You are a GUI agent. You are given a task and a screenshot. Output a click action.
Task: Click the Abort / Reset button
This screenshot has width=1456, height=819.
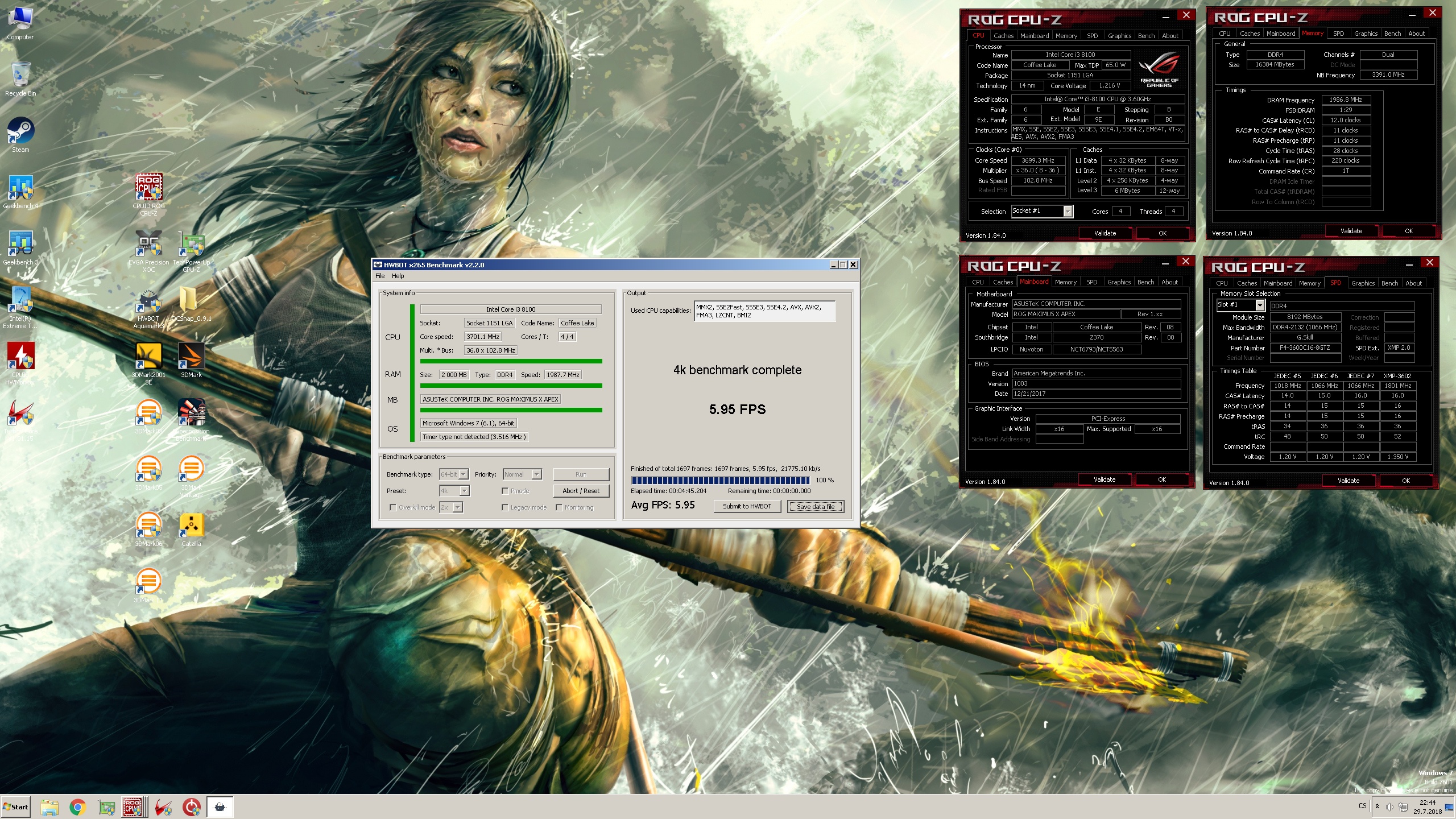[581, 491]
